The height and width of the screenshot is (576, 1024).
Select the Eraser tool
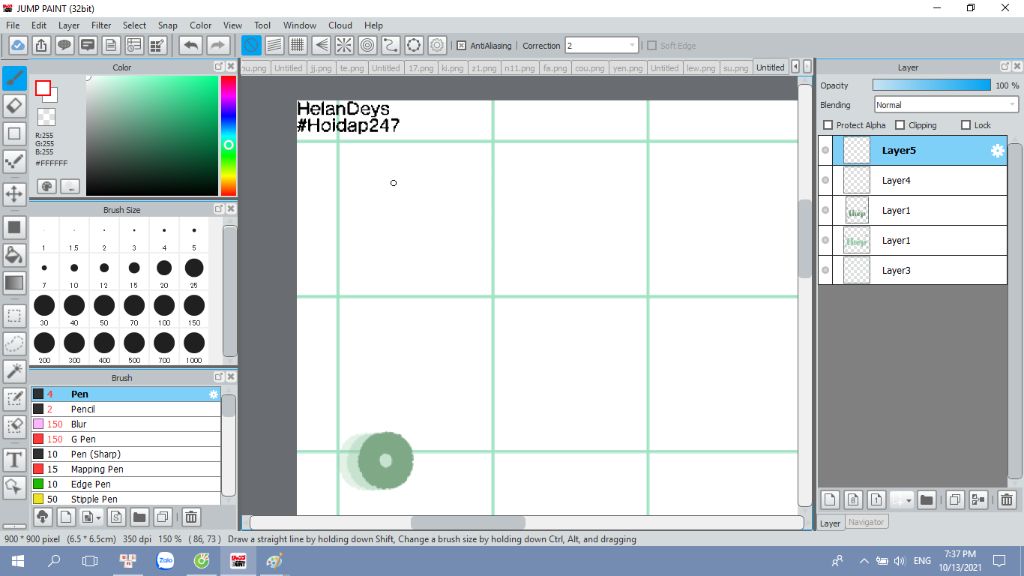[14, 106]
